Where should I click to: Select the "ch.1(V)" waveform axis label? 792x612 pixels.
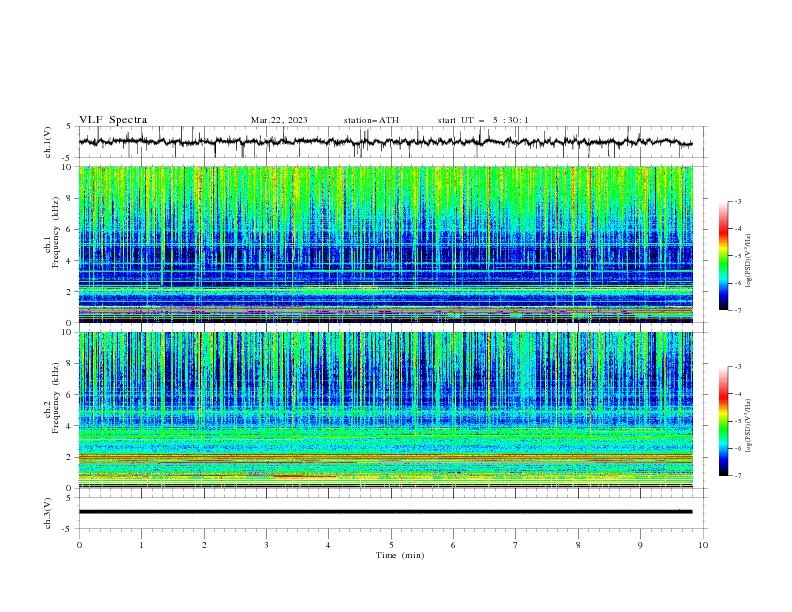(48, 142)
